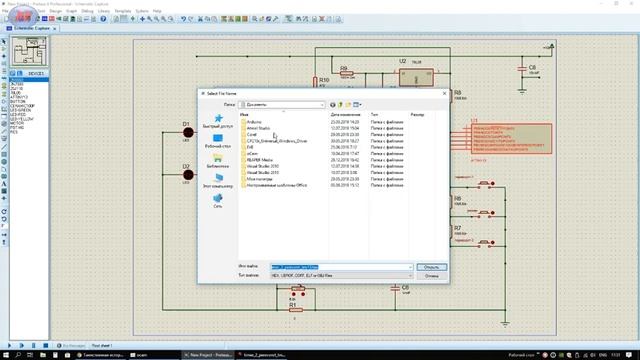Viewport: 640px width, 360px height.
Task: Go back to last visited folder
Action: (333, 105)
